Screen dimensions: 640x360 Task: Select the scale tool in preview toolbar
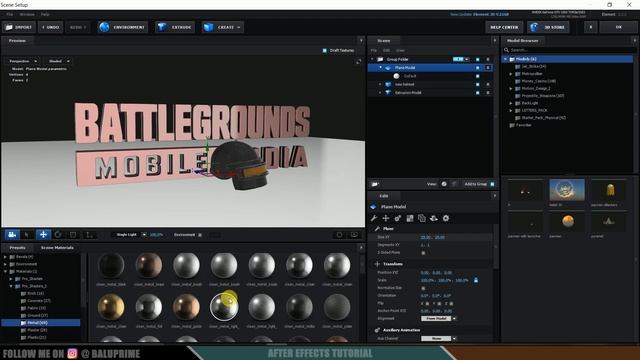click(73, 235)
